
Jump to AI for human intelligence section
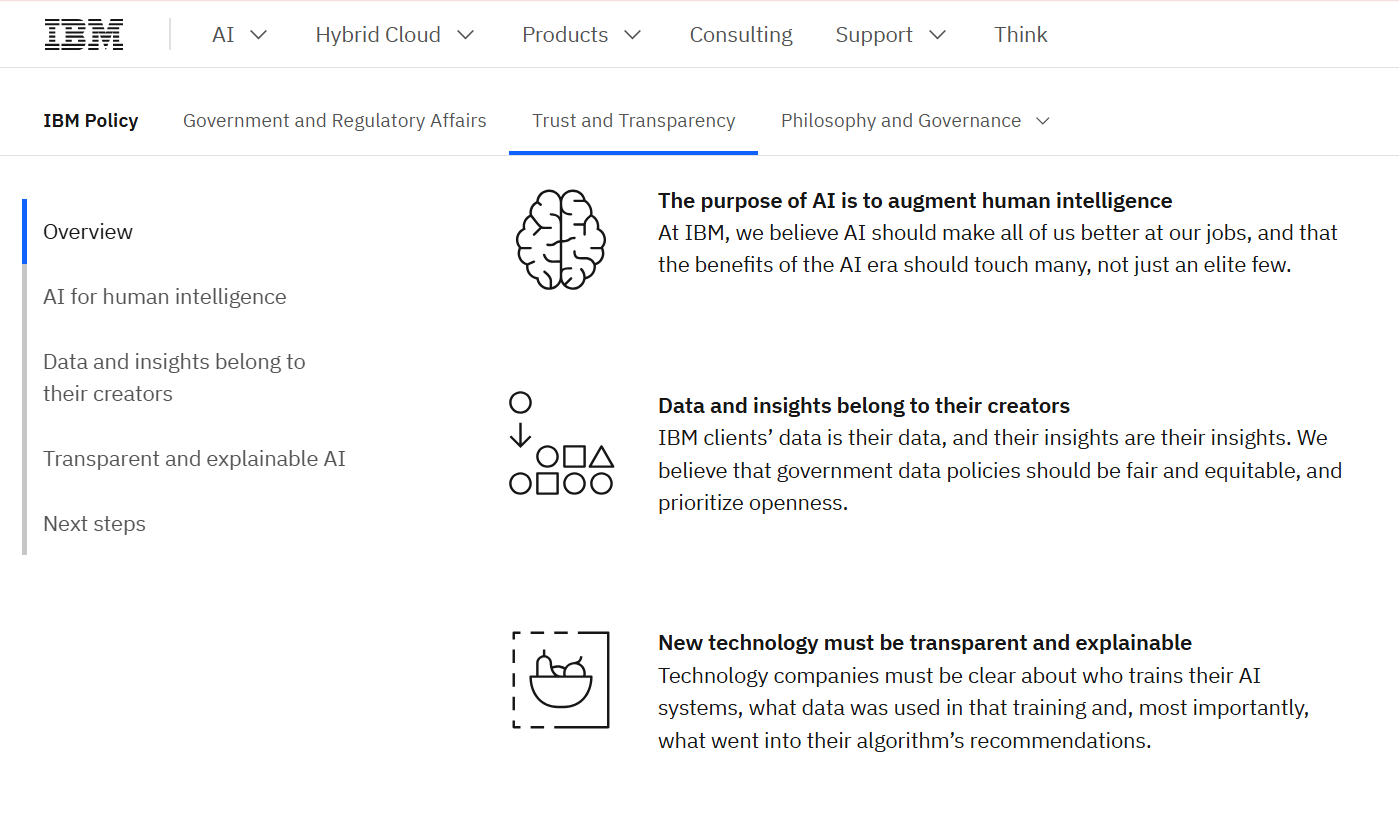[165, 297]
